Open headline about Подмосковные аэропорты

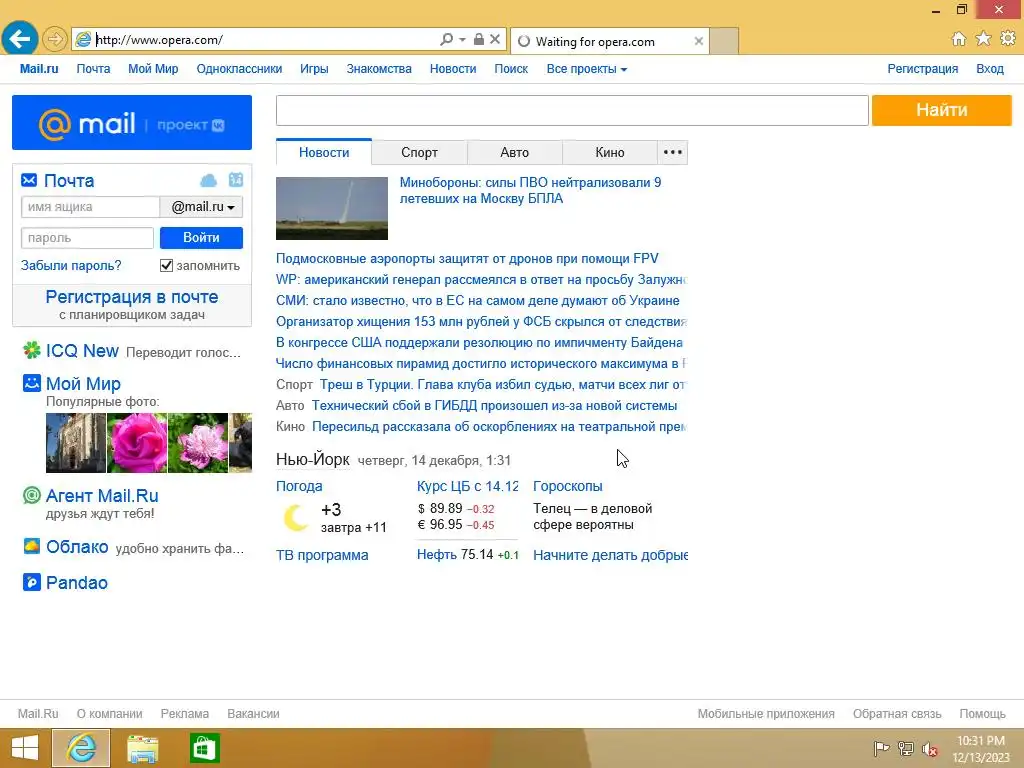[467, 259]
